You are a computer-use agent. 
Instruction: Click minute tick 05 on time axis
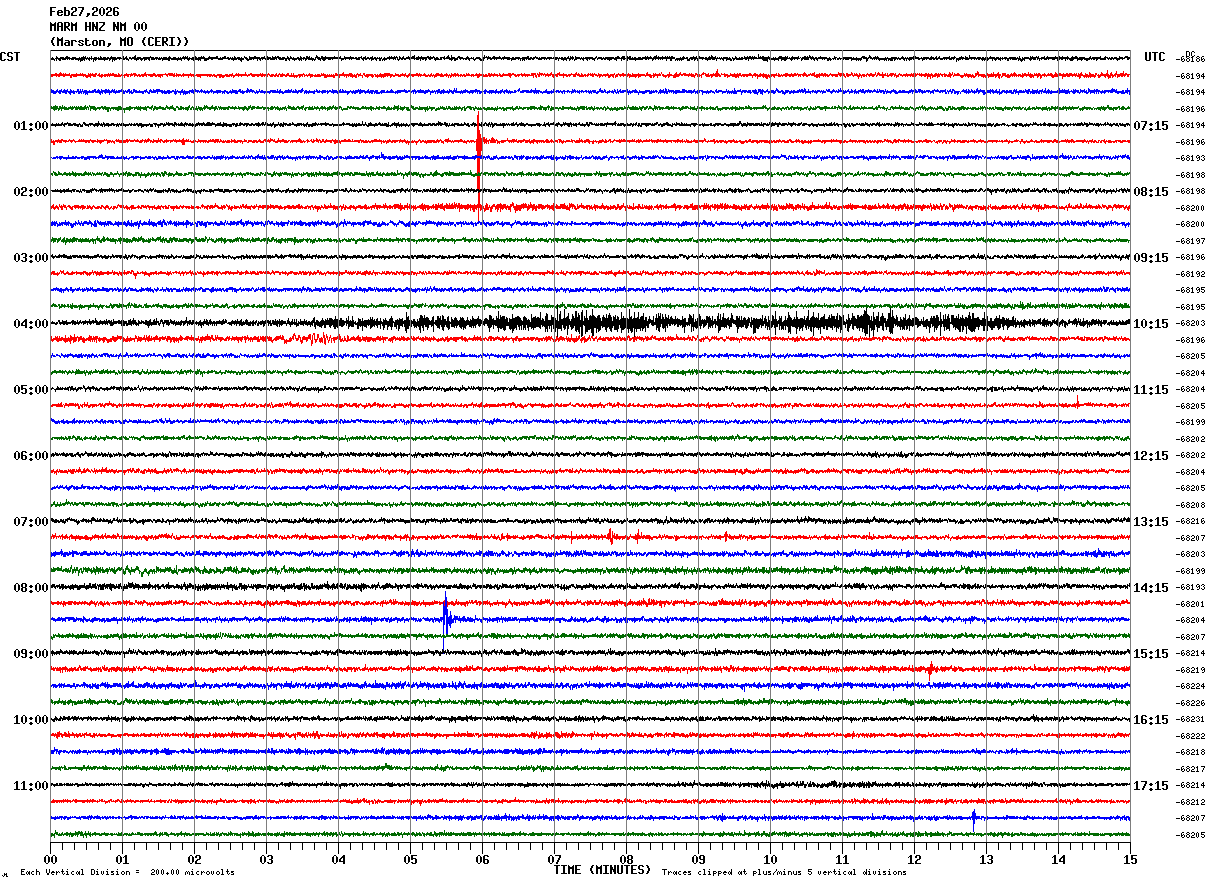click(x=410, y=859)
